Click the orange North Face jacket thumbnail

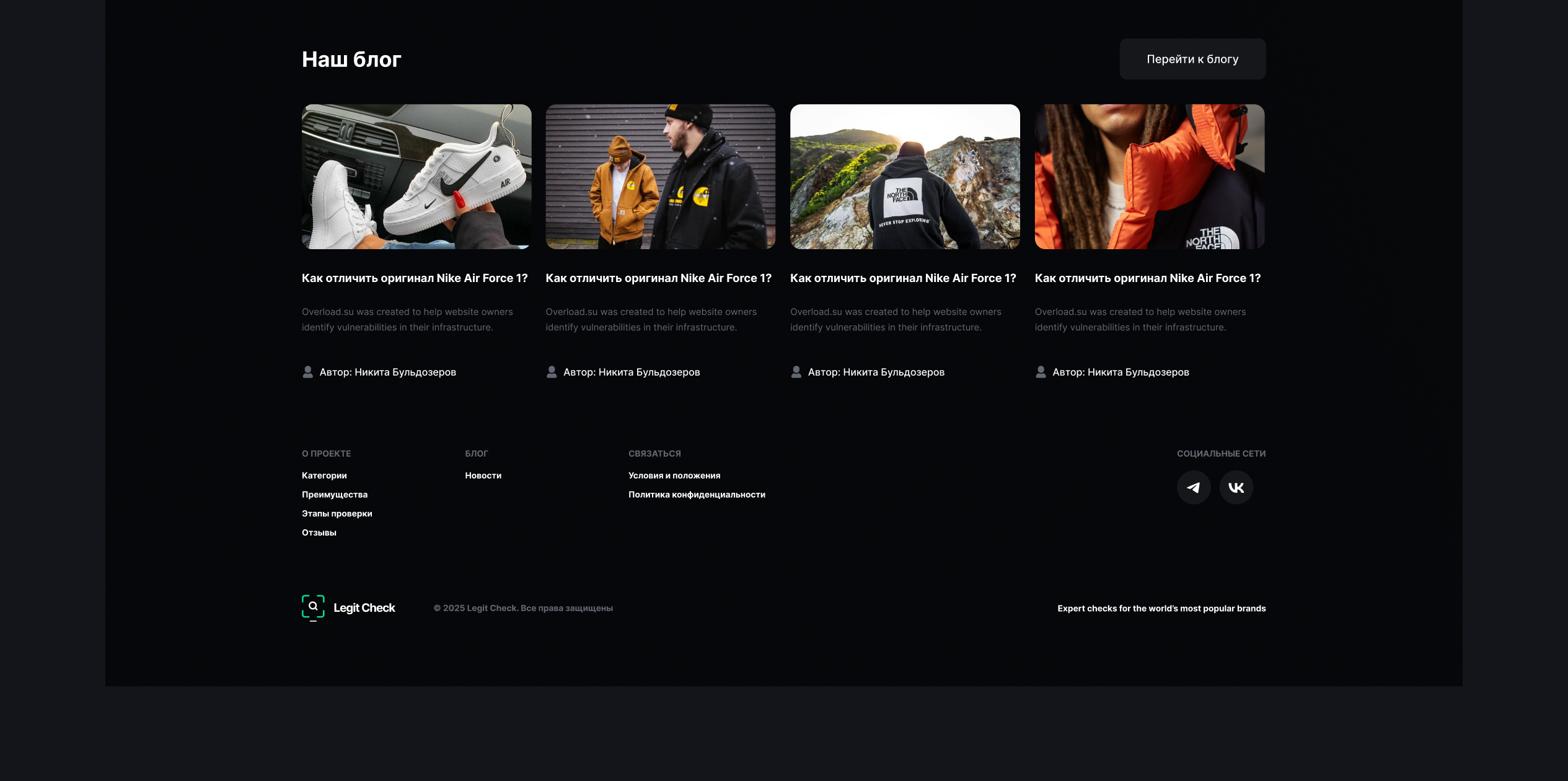coord(1149,177)
